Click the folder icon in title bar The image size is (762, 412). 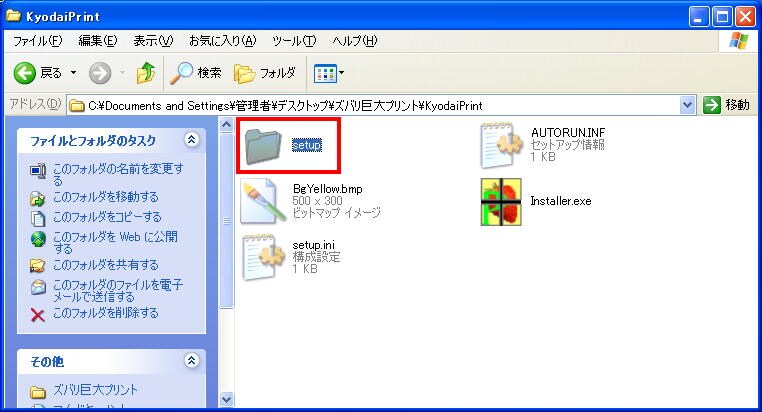point(13,16)
